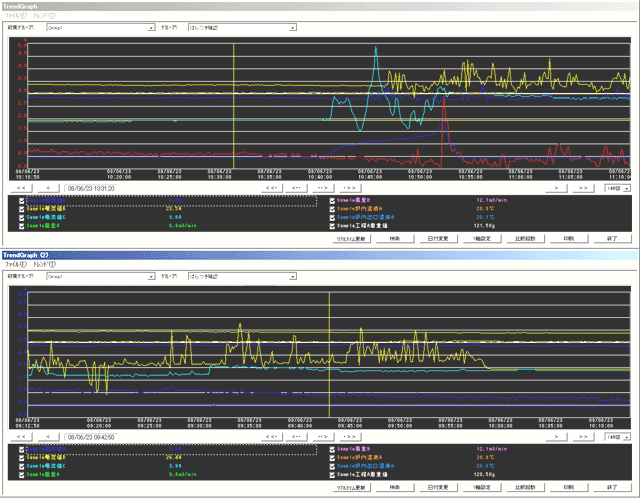This screenshot has height=498, width=640.
Task: Toggle Sample工程A重量値 checkbox in top TrendGraph
Action: (x=332, y=226)
